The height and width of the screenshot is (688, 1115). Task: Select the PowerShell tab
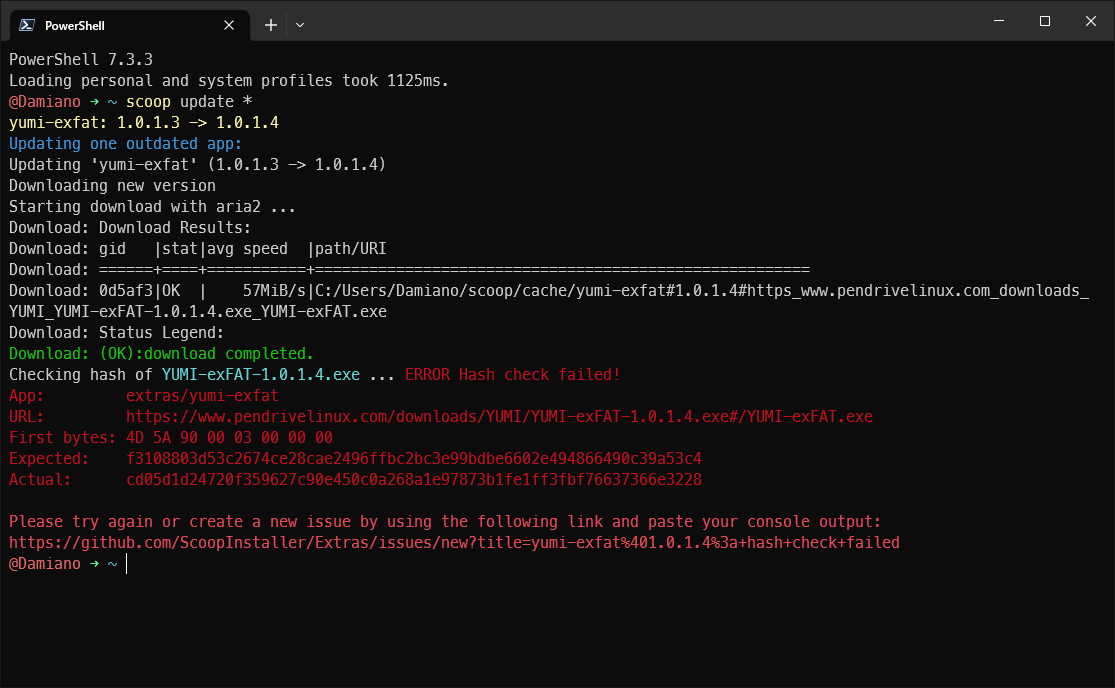click(129, 25)
